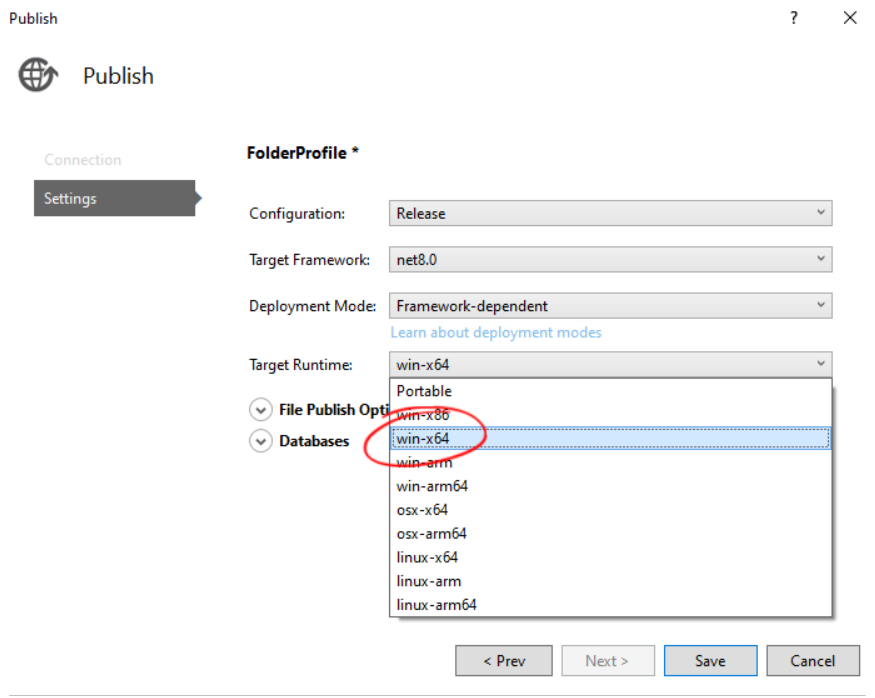Expand the File Publish Options section
This screenshot has height=698, width=875.
261,410
